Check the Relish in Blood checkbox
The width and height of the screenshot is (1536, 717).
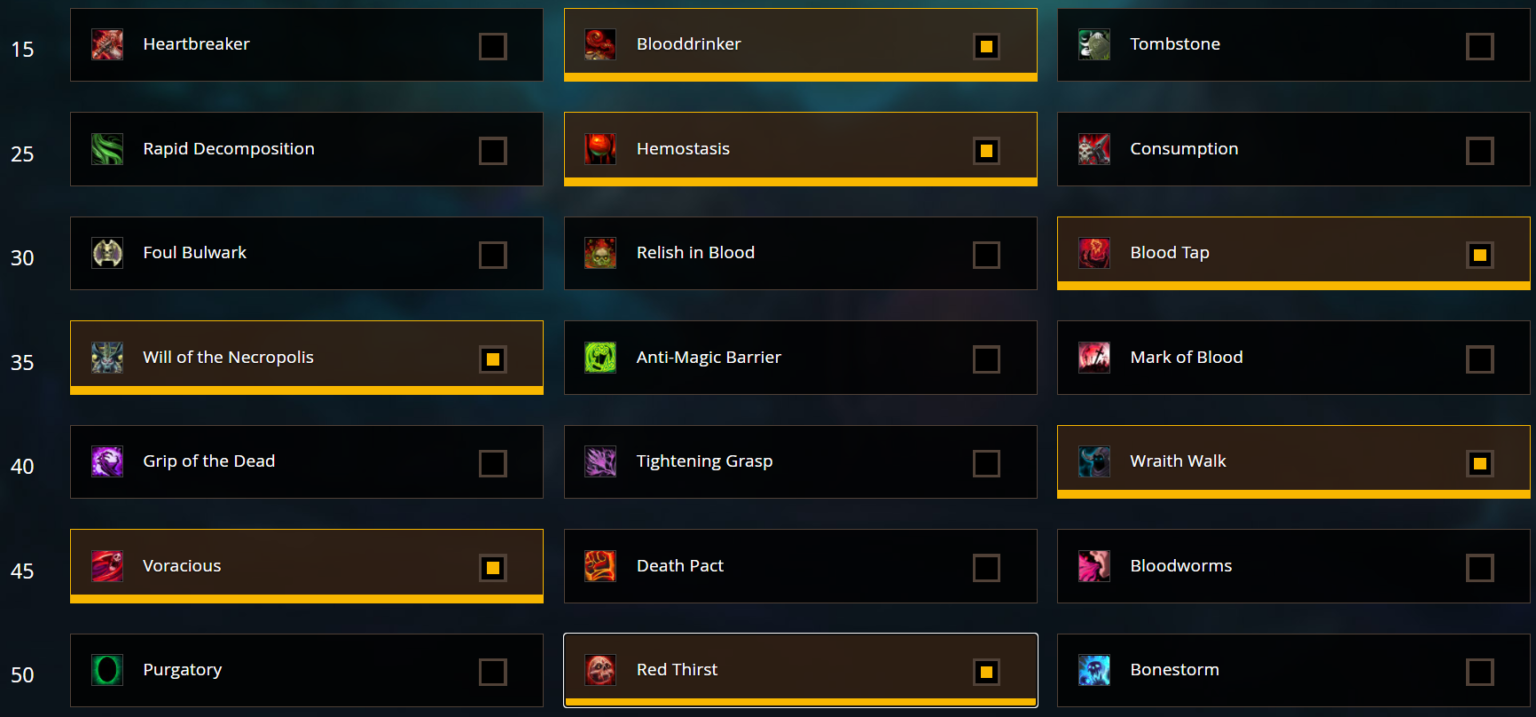(986, 255)
